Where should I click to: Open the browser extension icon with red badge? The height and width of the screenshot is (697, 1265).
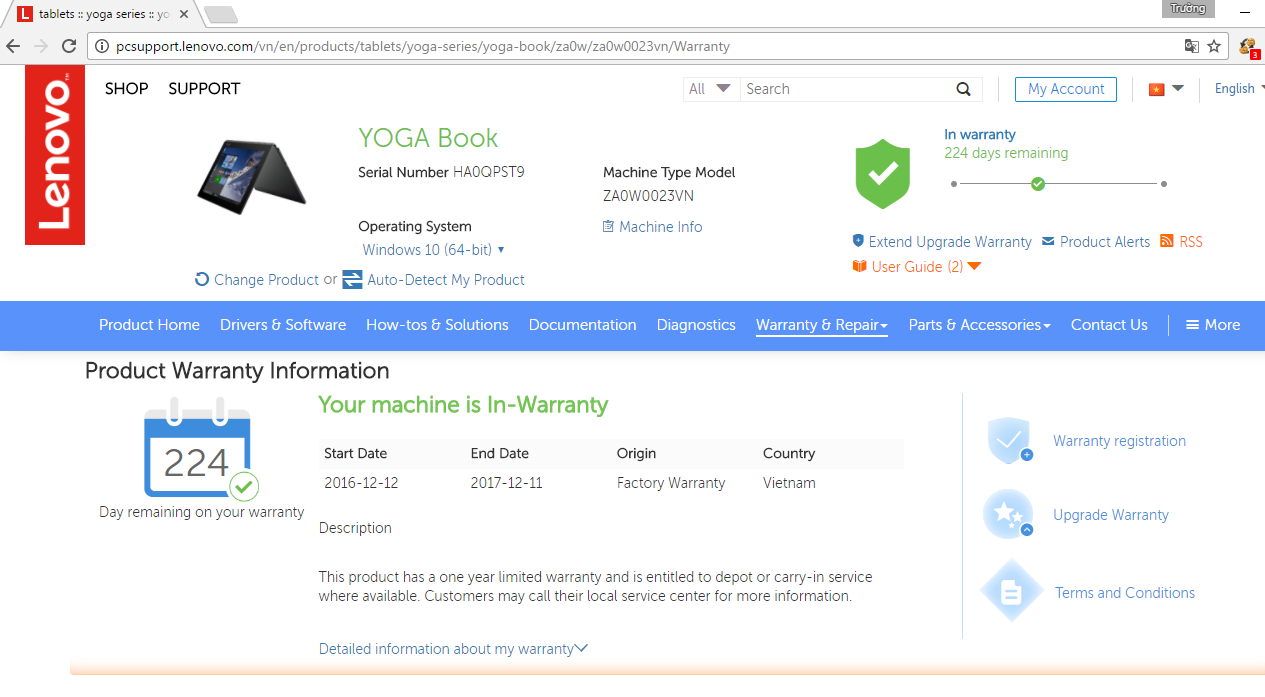tap(1248, 46)
